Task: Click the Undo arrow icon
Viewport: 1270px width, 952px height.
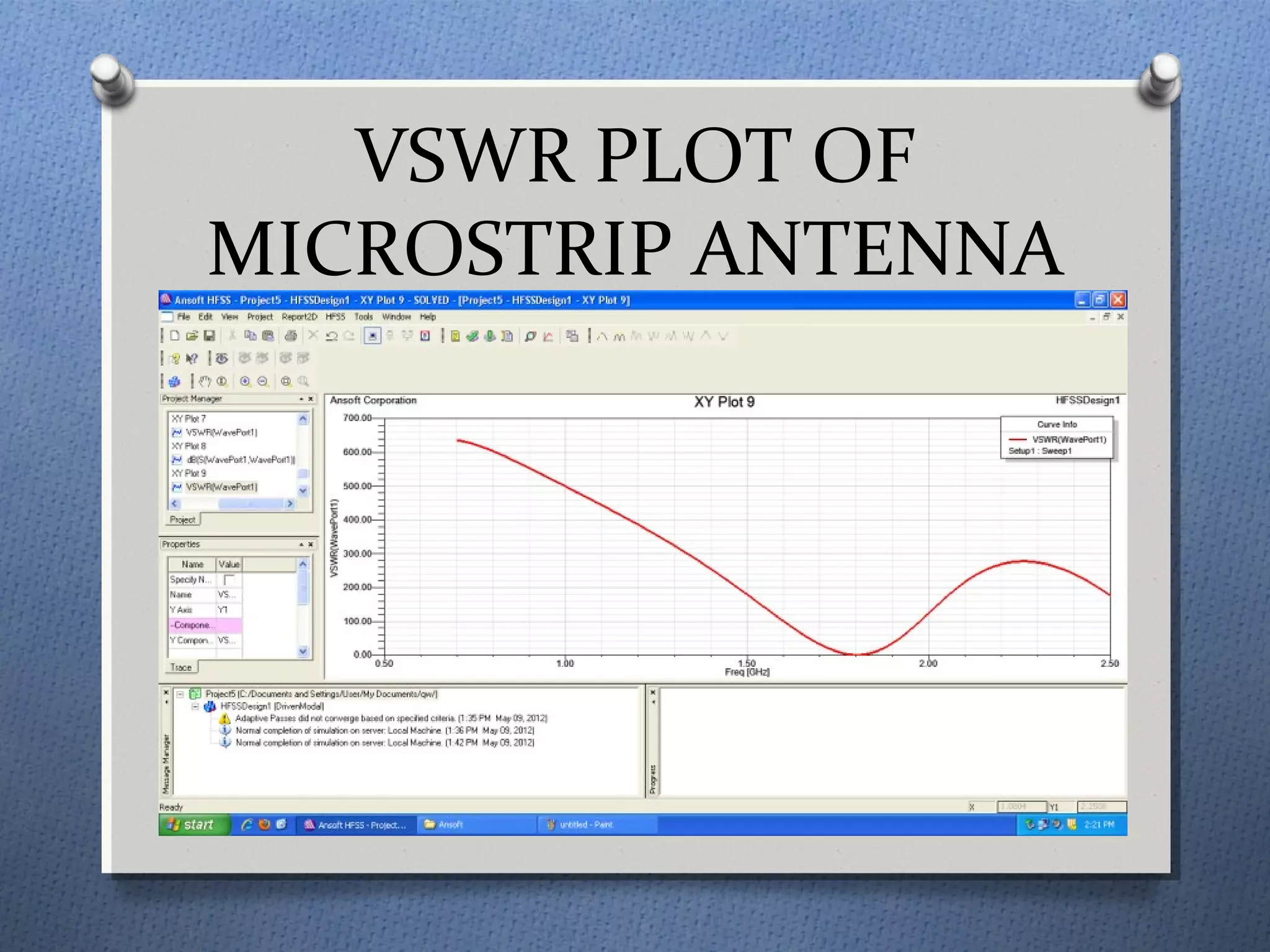Action: [331, 336]
